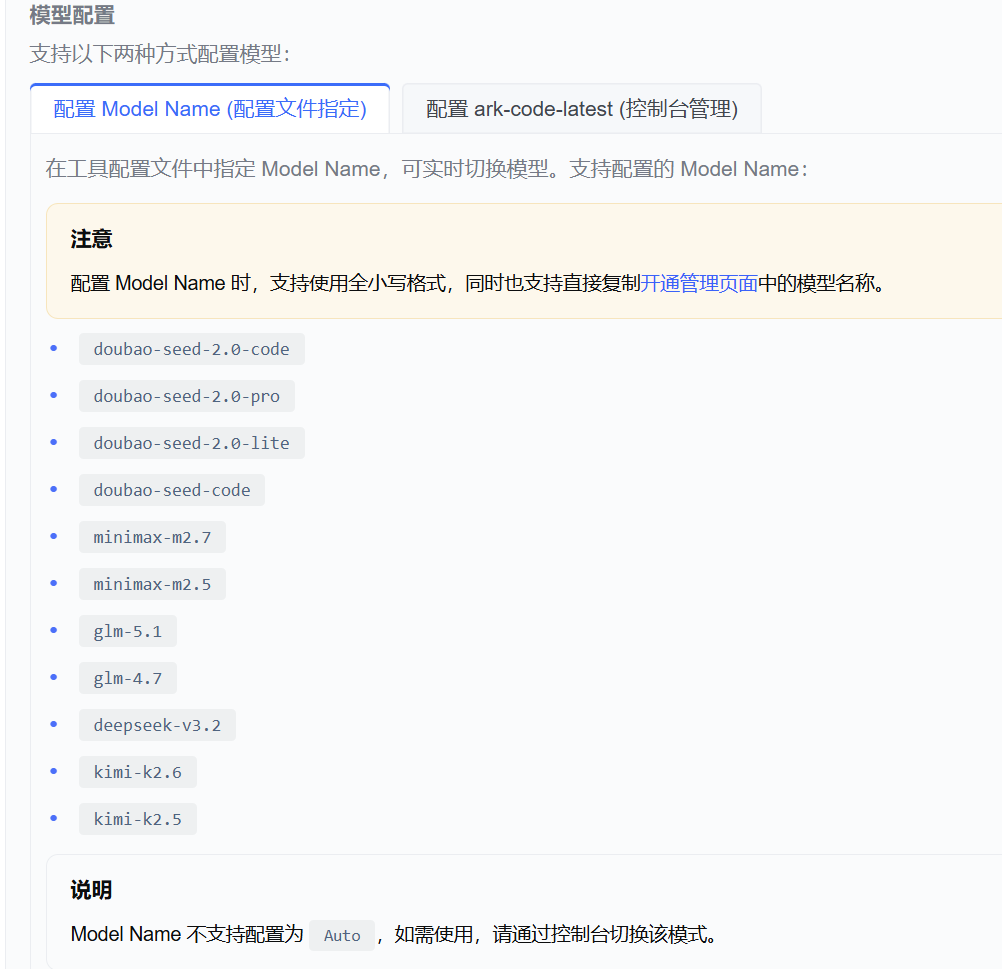Image resolution: width=1002 pixels, height=969 pixels.
Task: Click the minimax-m2.7 code badge
Action: [152, 536]
